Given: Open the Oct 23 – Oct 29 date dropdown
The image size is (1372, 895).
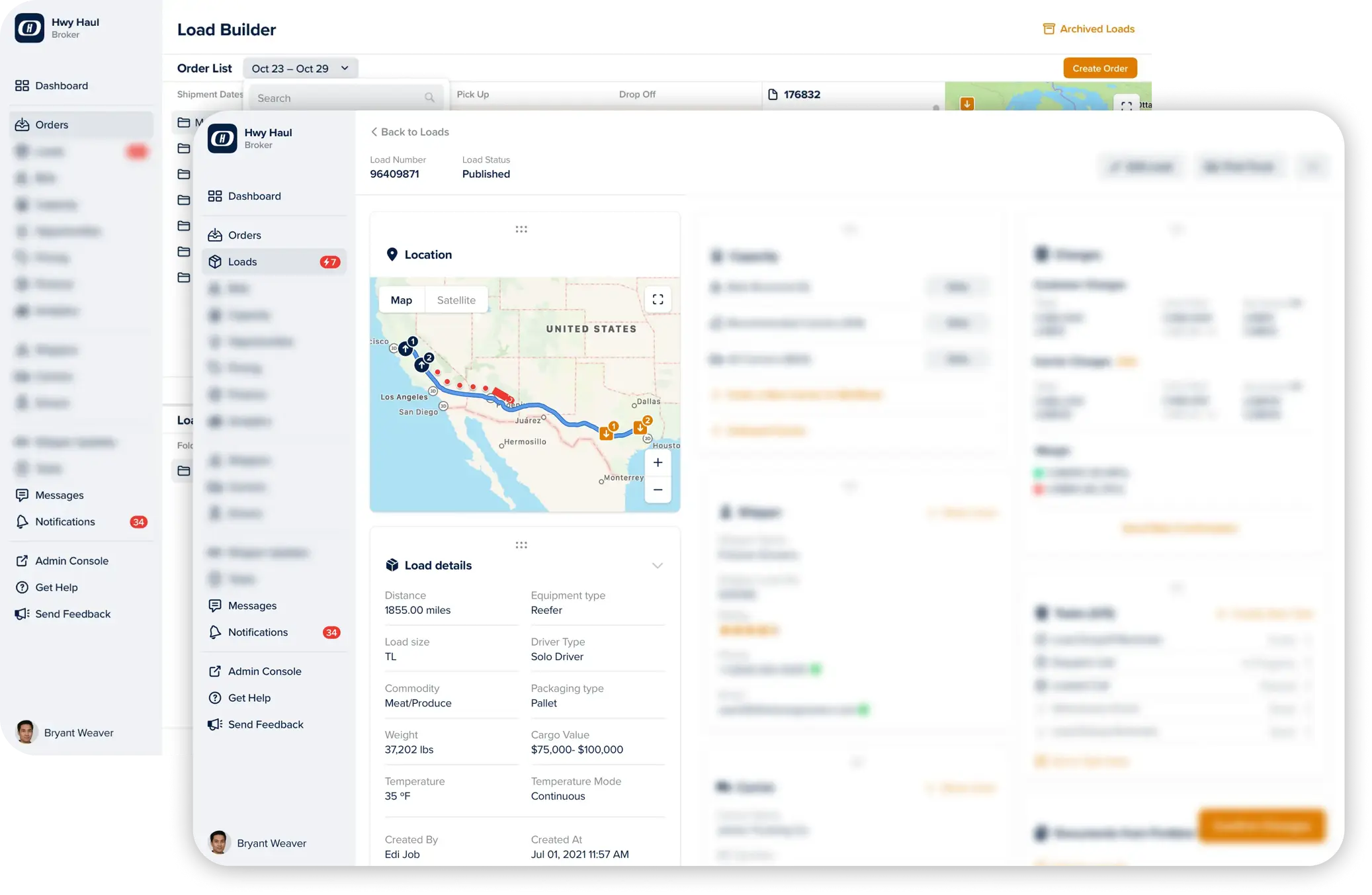Looking at the screenshot, I should click(x=300, y=68).
